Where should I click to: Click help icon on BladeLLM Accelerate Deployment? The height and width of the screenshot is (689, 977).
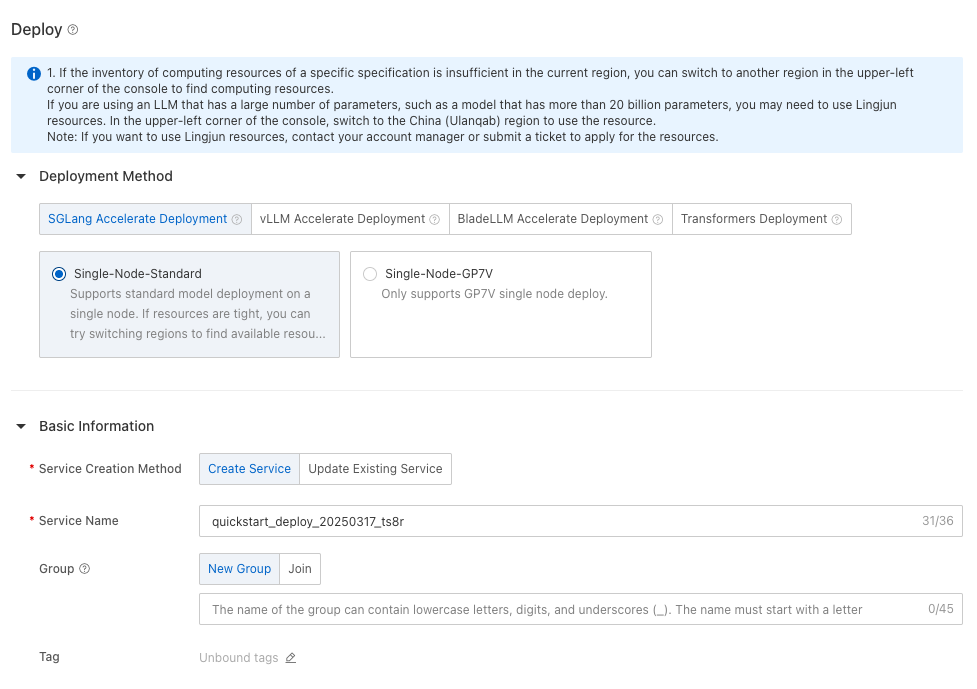click(x=658, y=220)
